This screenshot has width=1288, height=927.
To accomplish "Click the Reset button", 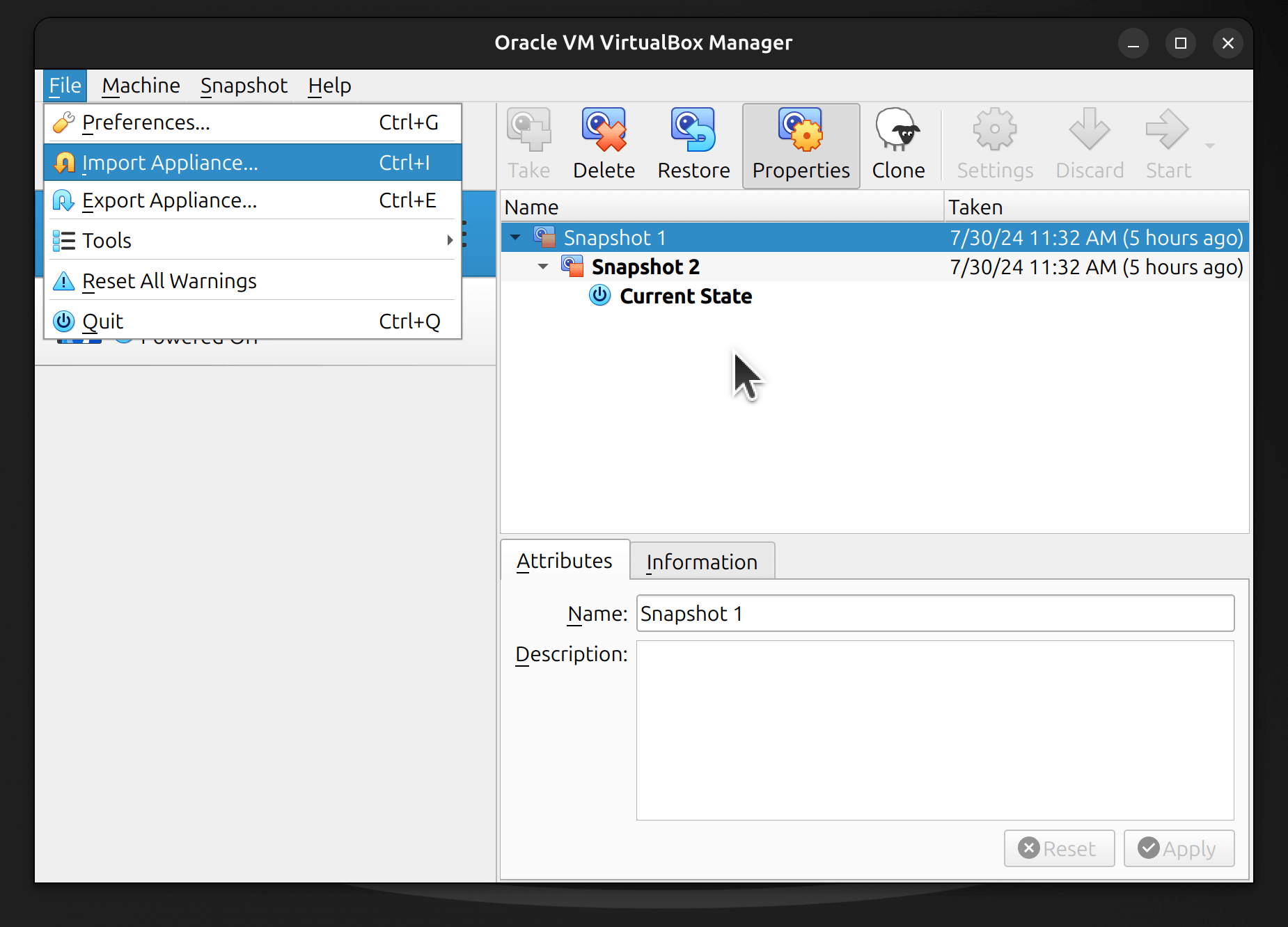I will (x=1059, y=848).
